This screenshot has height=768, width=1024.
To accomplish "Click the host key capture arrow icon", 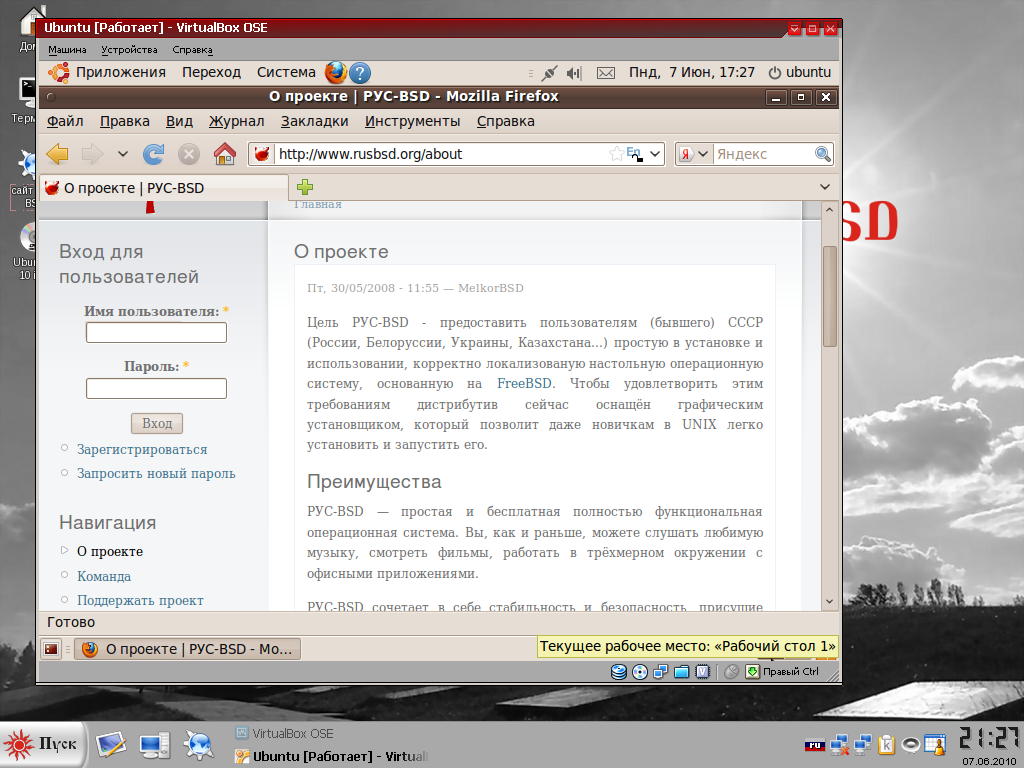I will click(x=752, y=671).
